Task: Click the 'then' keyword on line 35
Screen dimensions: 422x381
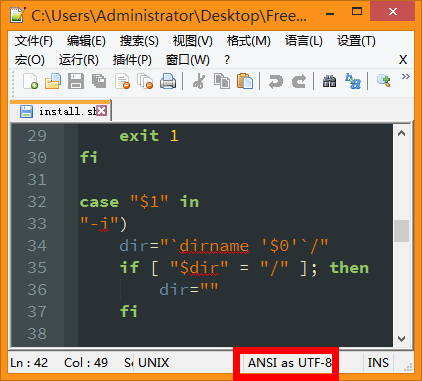Action: pyautogui.click(x=349, y=267)
